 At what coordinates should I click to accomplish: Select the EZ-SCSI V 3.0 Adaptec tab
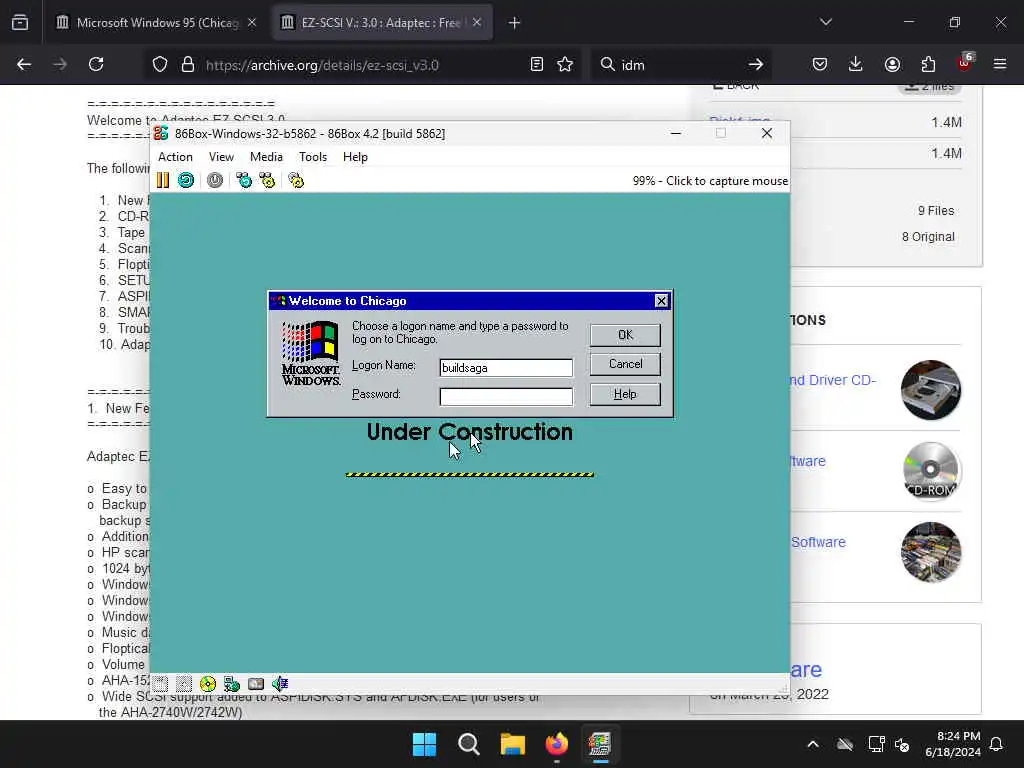(382, 23)
